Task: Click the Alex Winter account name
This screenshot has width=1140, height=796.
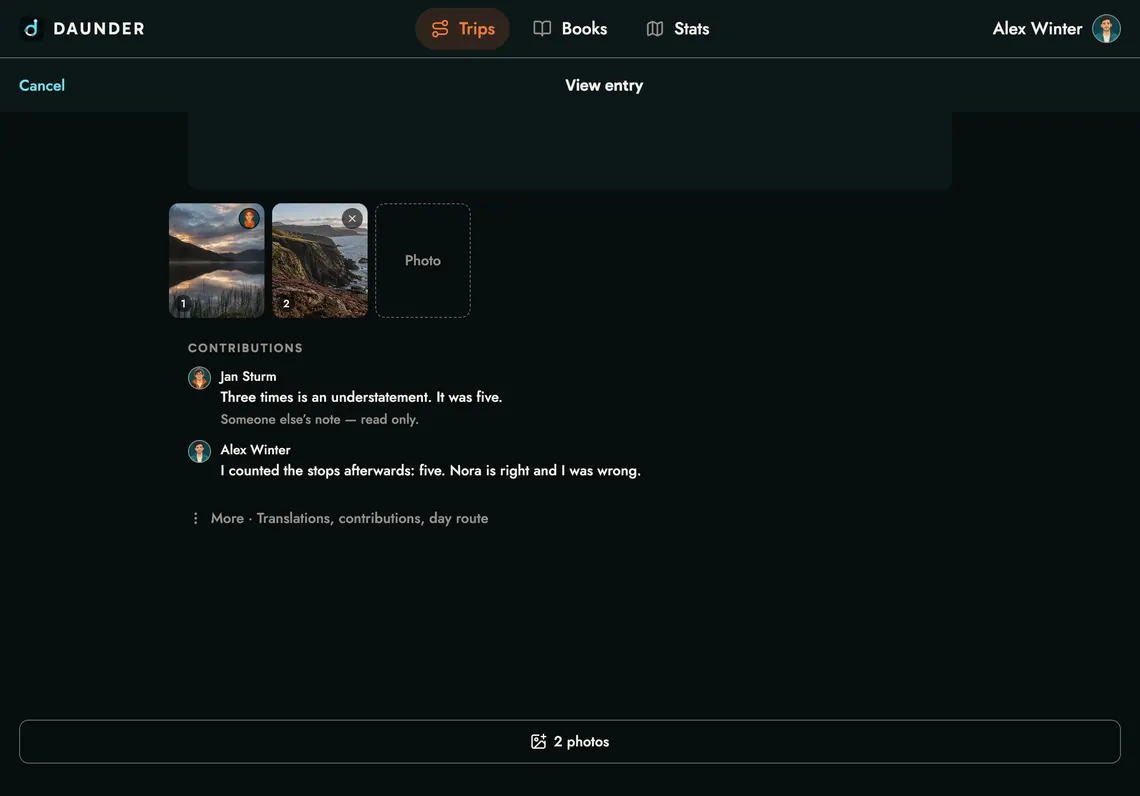Action: click(1037, 28)
